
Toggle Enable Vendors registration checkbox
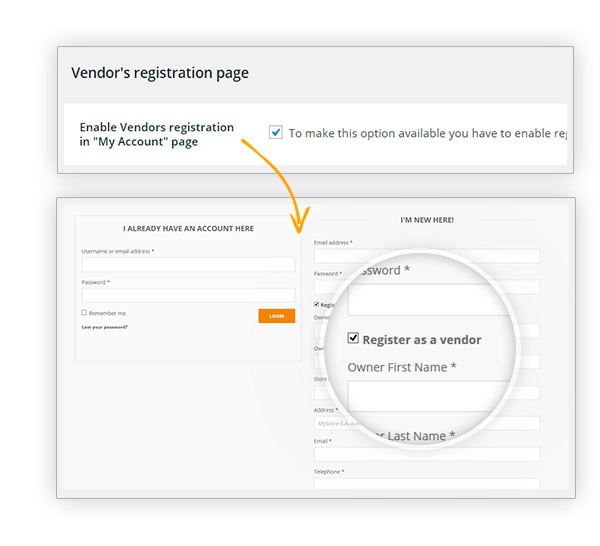click(x=276, y=132)
